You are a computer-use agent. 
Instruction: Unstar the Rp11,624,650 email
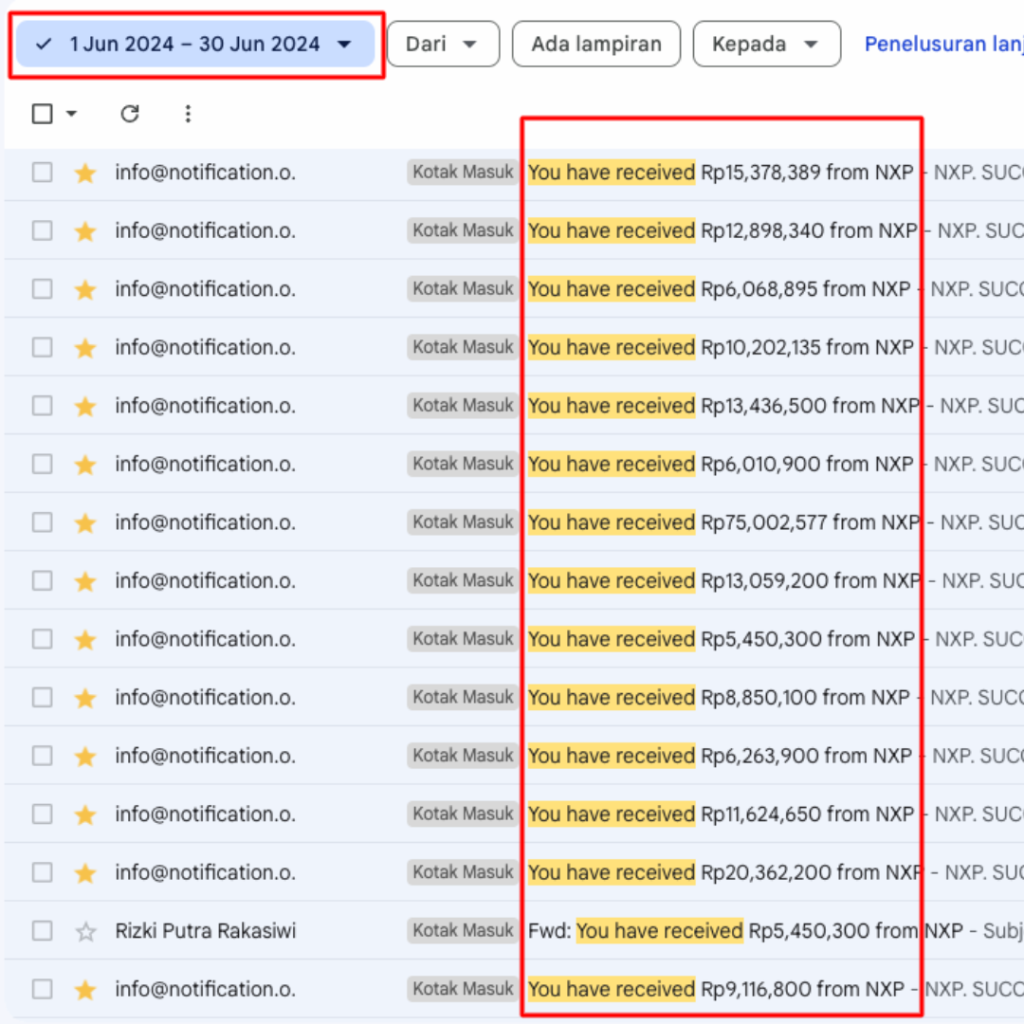click(86, 814)
